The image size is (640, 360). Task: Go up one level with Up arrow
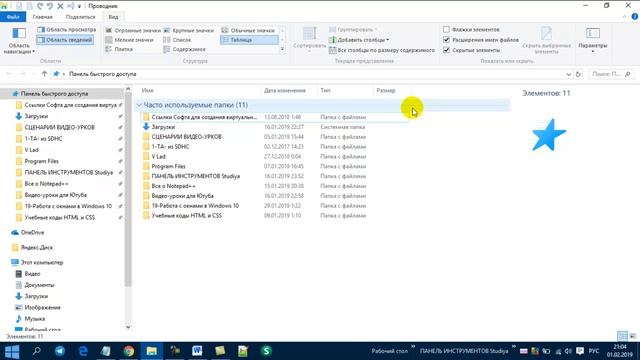click(x=44, y=74)
